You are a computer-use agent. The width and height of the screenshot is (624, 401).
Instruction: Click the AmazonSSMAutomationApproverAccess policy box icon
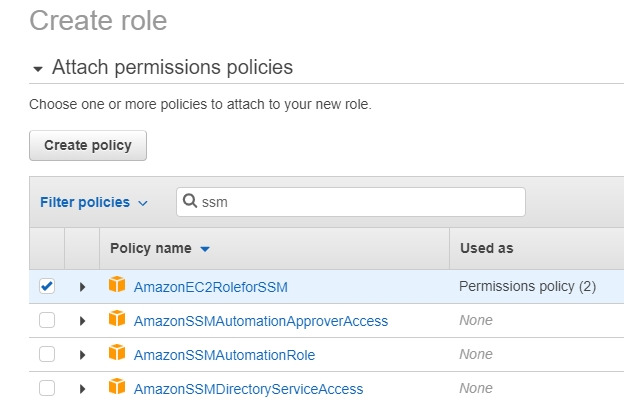(x=117, y=319)
